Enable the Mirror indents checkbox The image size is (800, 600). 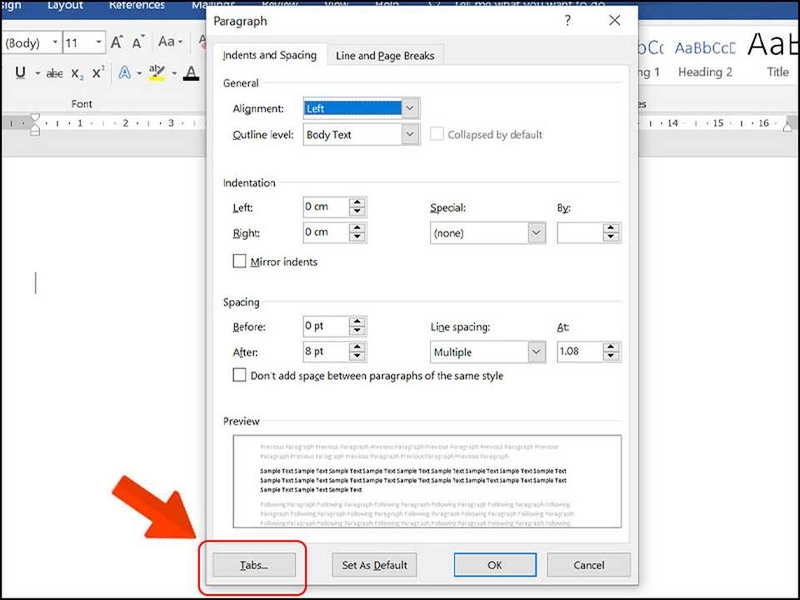[239, 262]
